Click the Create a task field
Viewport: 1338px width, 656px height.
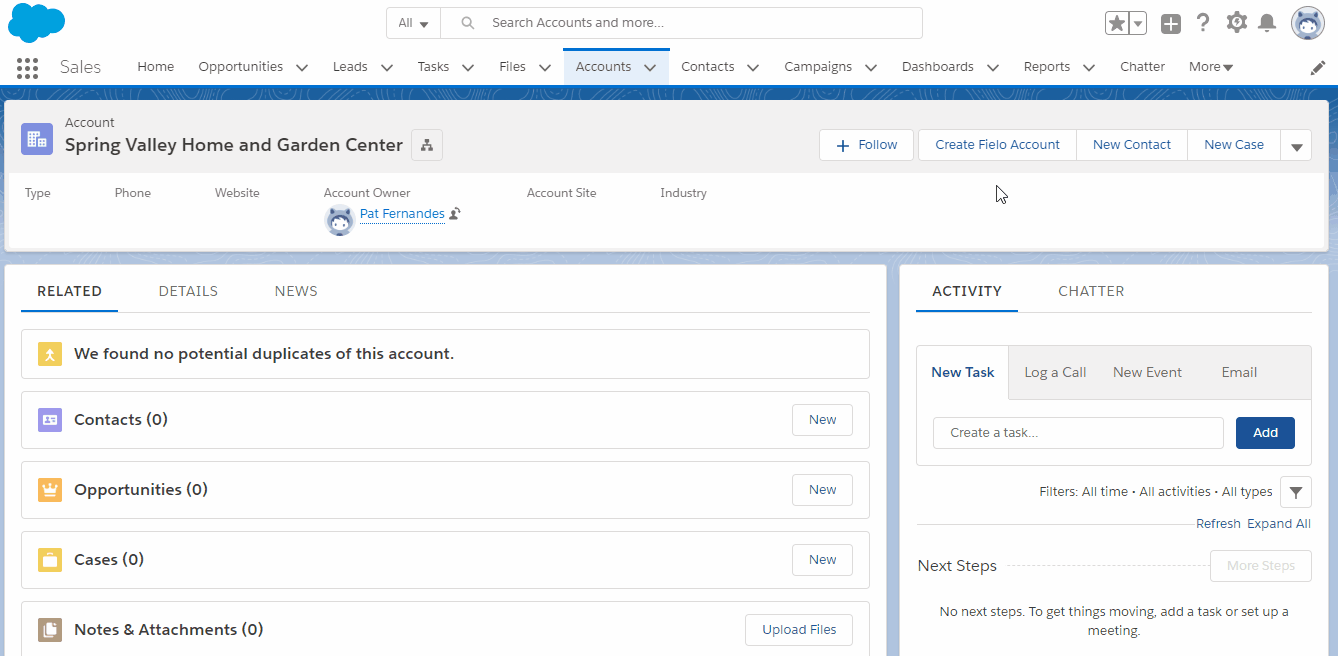click(x=1078, y=433)
